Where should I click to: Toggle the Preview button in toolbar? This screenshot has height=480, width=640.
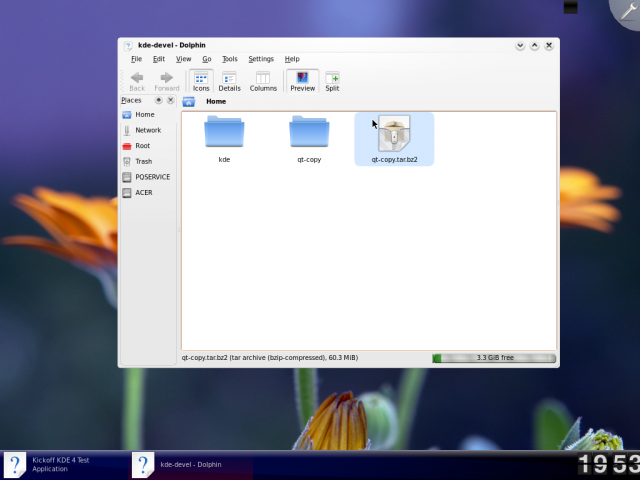click(x=302, y=81)
